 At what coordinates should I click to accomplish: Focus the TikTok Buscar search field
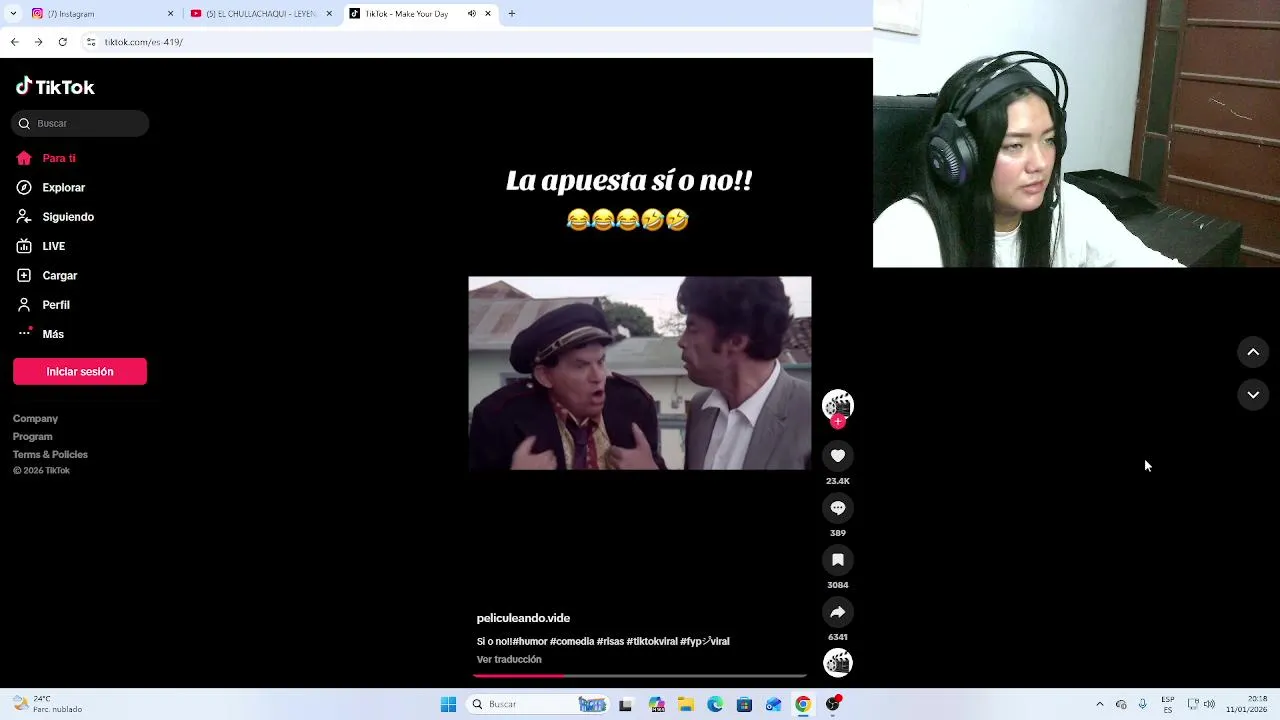tap(80, 123)
